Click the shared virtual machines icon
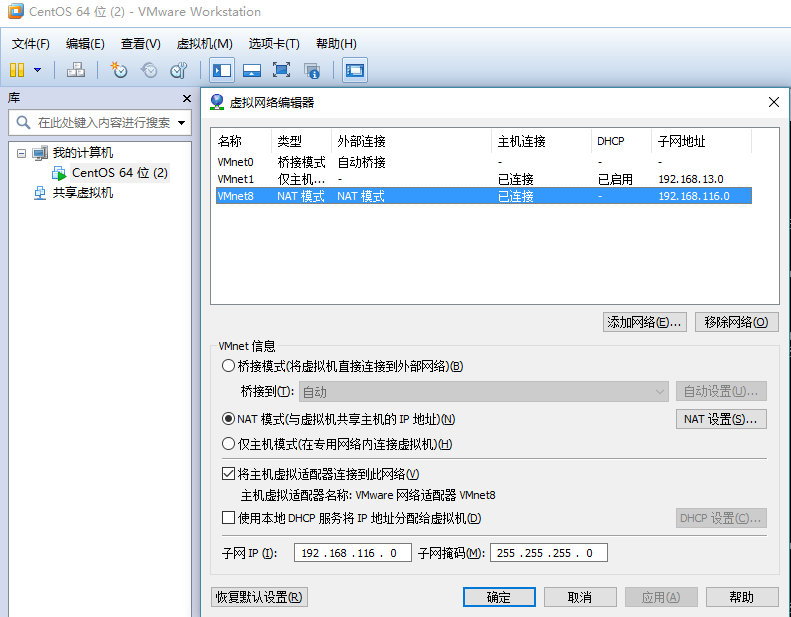This screenshot has width=791, height=617. pyautogui.click(x=40, y=193)
